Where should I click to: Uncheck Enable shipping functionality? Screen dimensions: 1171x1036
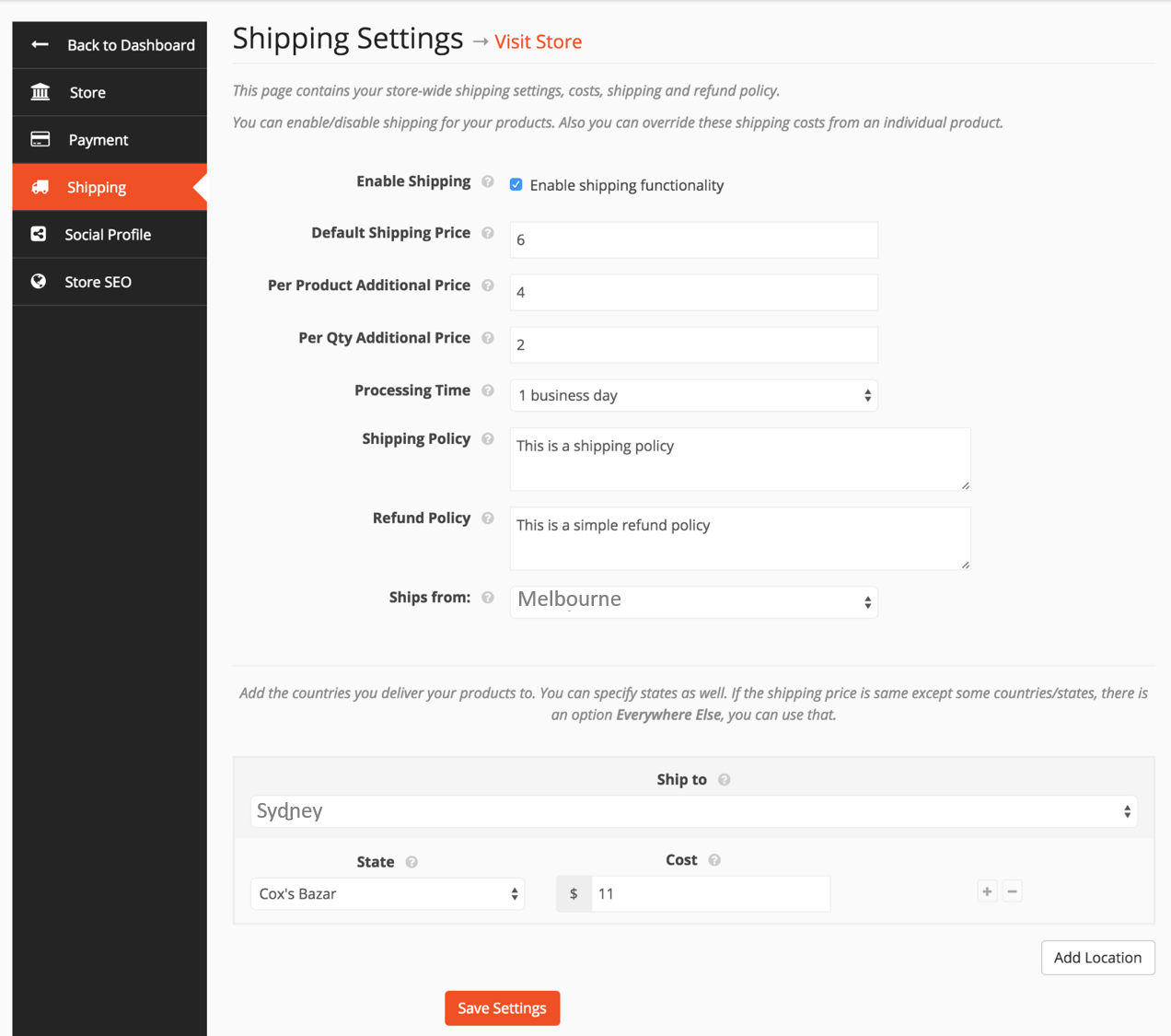point(516,184)
